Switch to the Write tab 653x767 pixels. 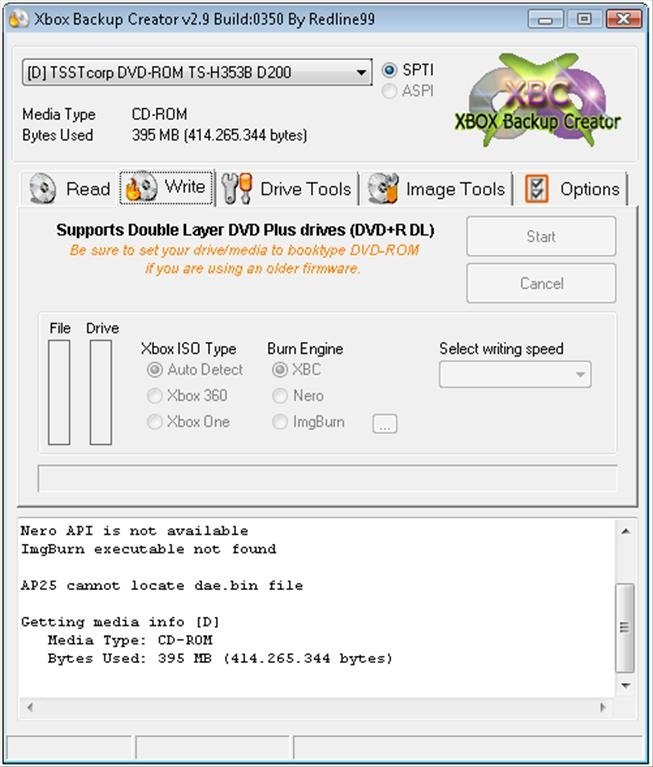pos(167,187)
